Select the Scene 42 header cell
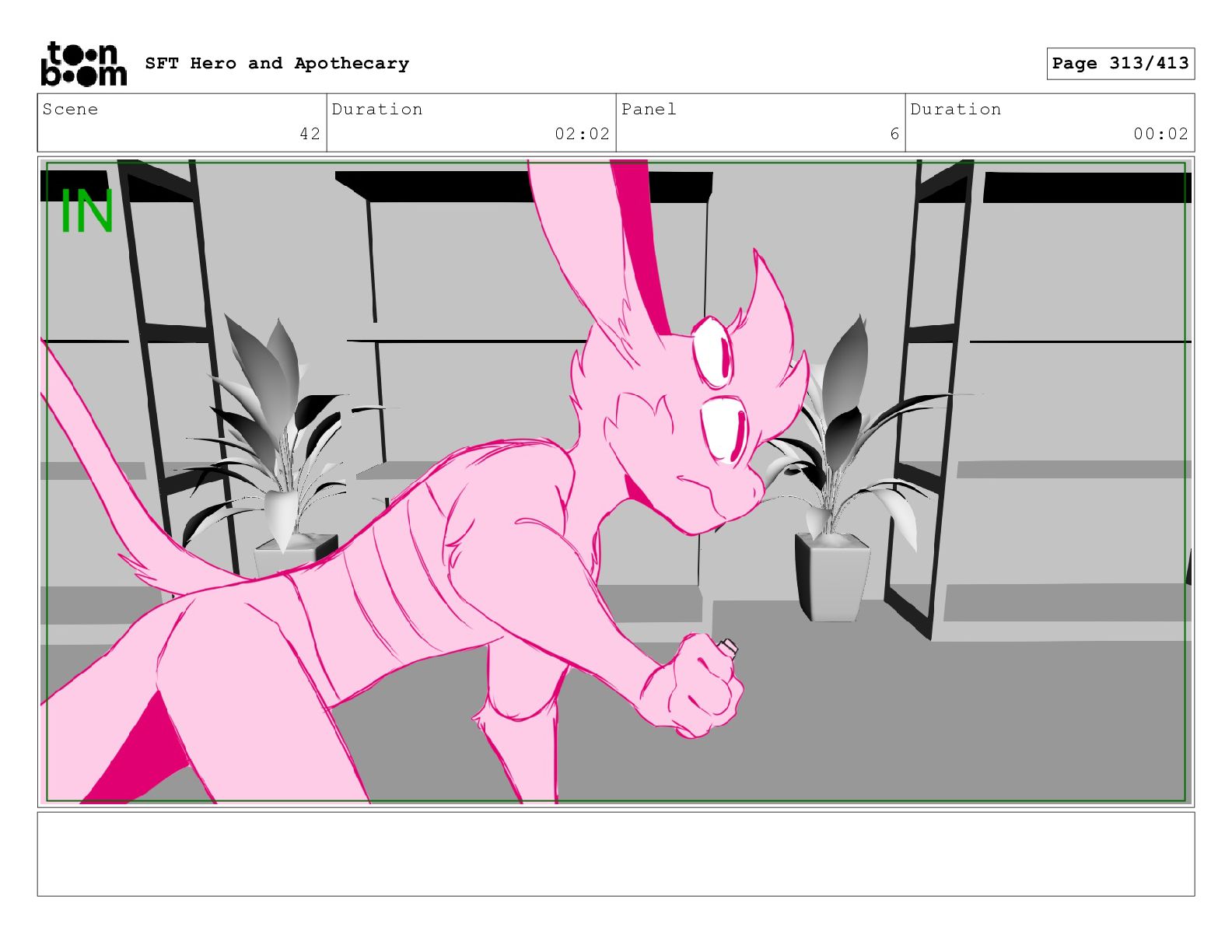 (x=182, y=123)
